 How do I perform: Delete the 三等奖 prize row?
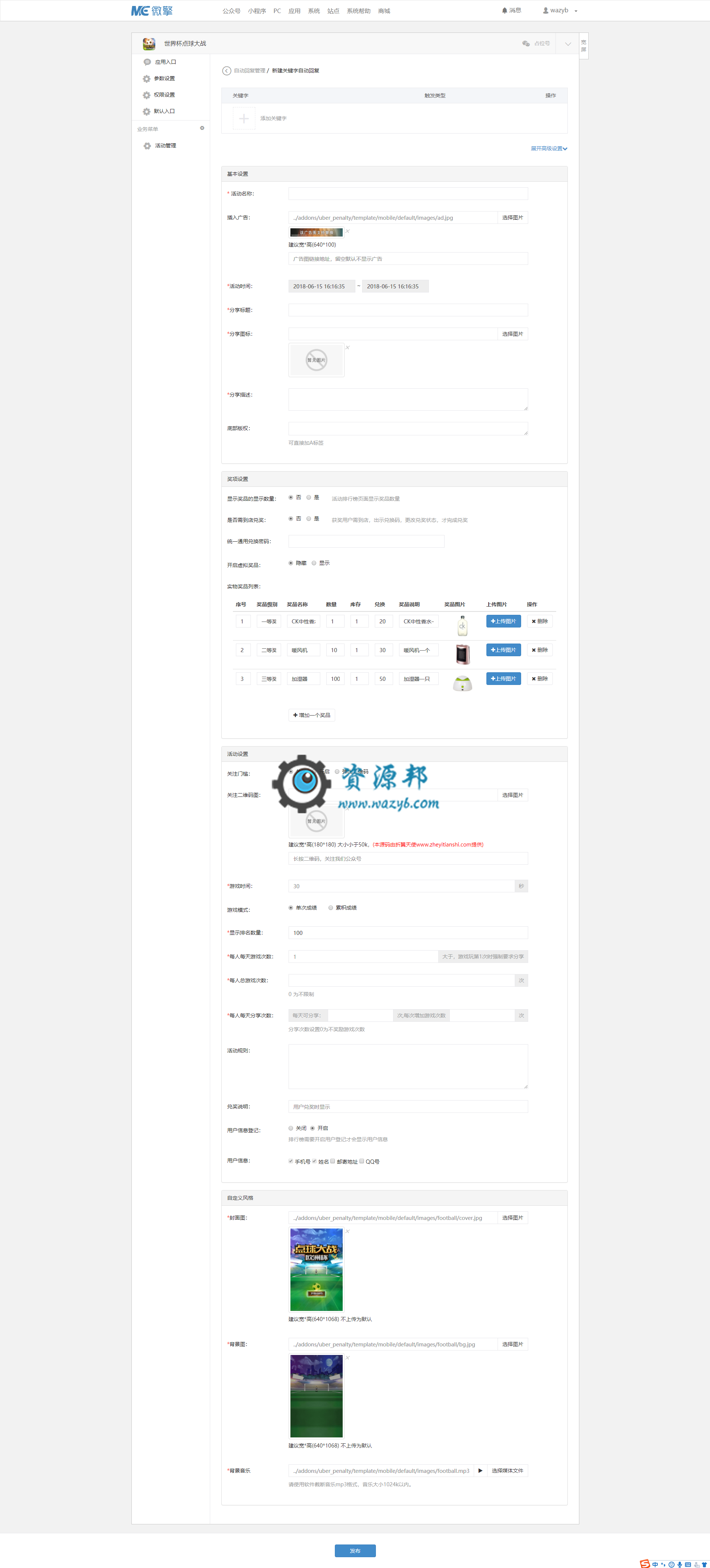pyautogui.click(x=539, y=679)
